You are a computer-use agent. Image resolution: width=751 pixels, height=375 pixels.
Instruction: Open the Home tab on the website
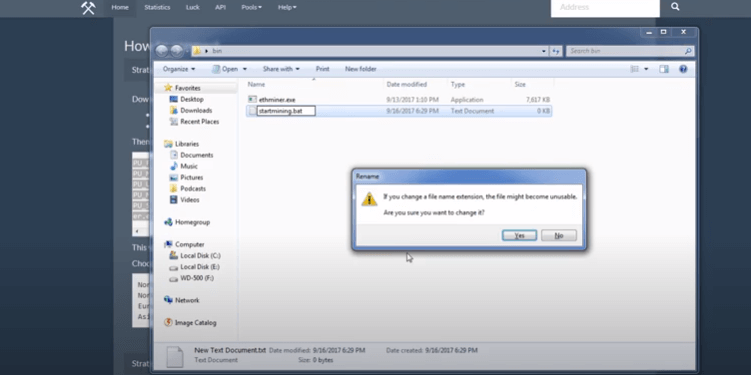tap(120, 7)
